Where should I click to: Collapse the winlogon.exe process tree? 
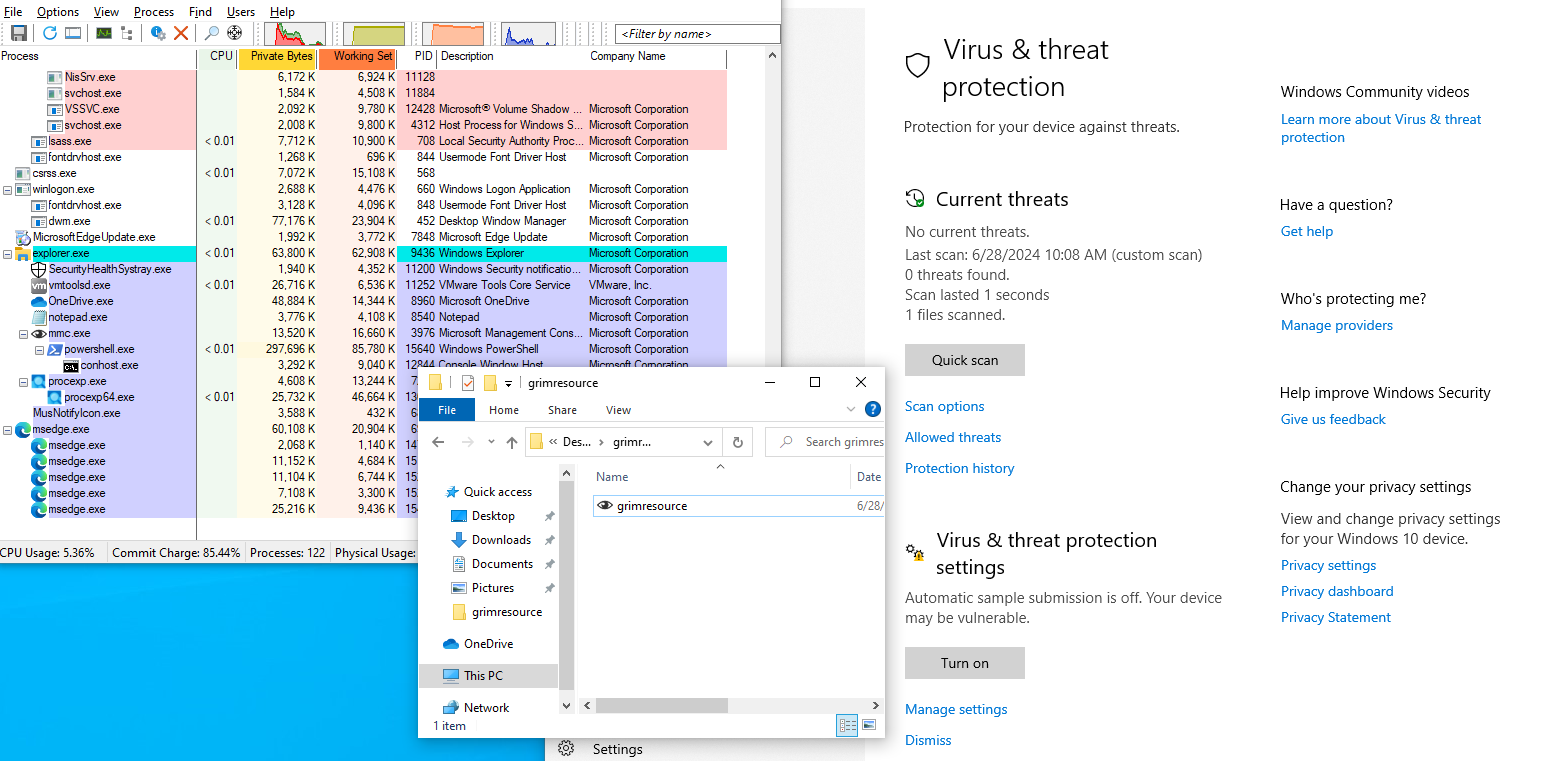coord(8,190)
